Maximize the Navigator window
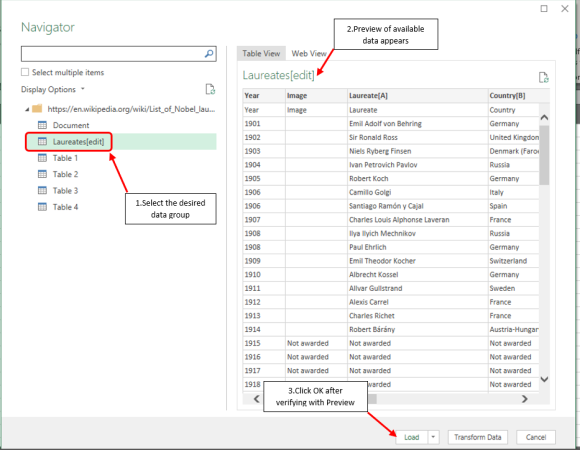This screenshot has height=450, width=580. (x=544, y=9)
